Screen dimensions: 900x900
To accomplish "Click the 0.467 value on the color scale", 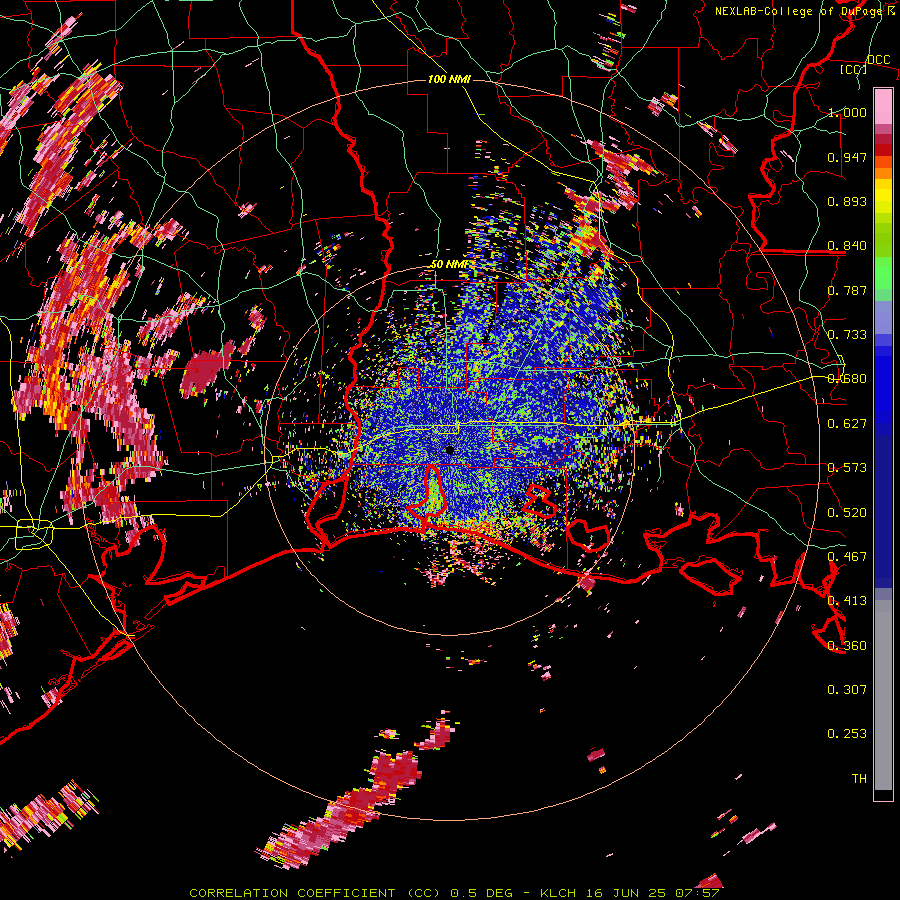I will pos(847,556).
